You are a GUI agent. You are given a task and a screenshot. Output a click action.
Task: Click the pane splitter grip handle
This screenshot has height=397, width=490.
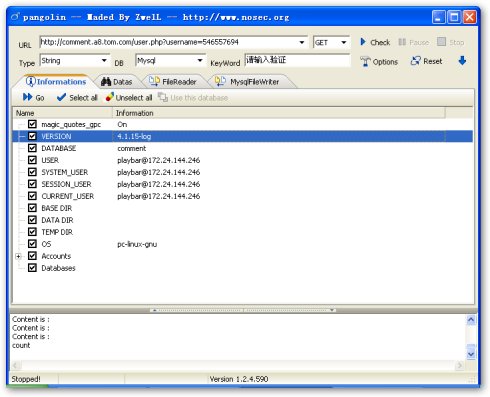(x=243, y=310)
